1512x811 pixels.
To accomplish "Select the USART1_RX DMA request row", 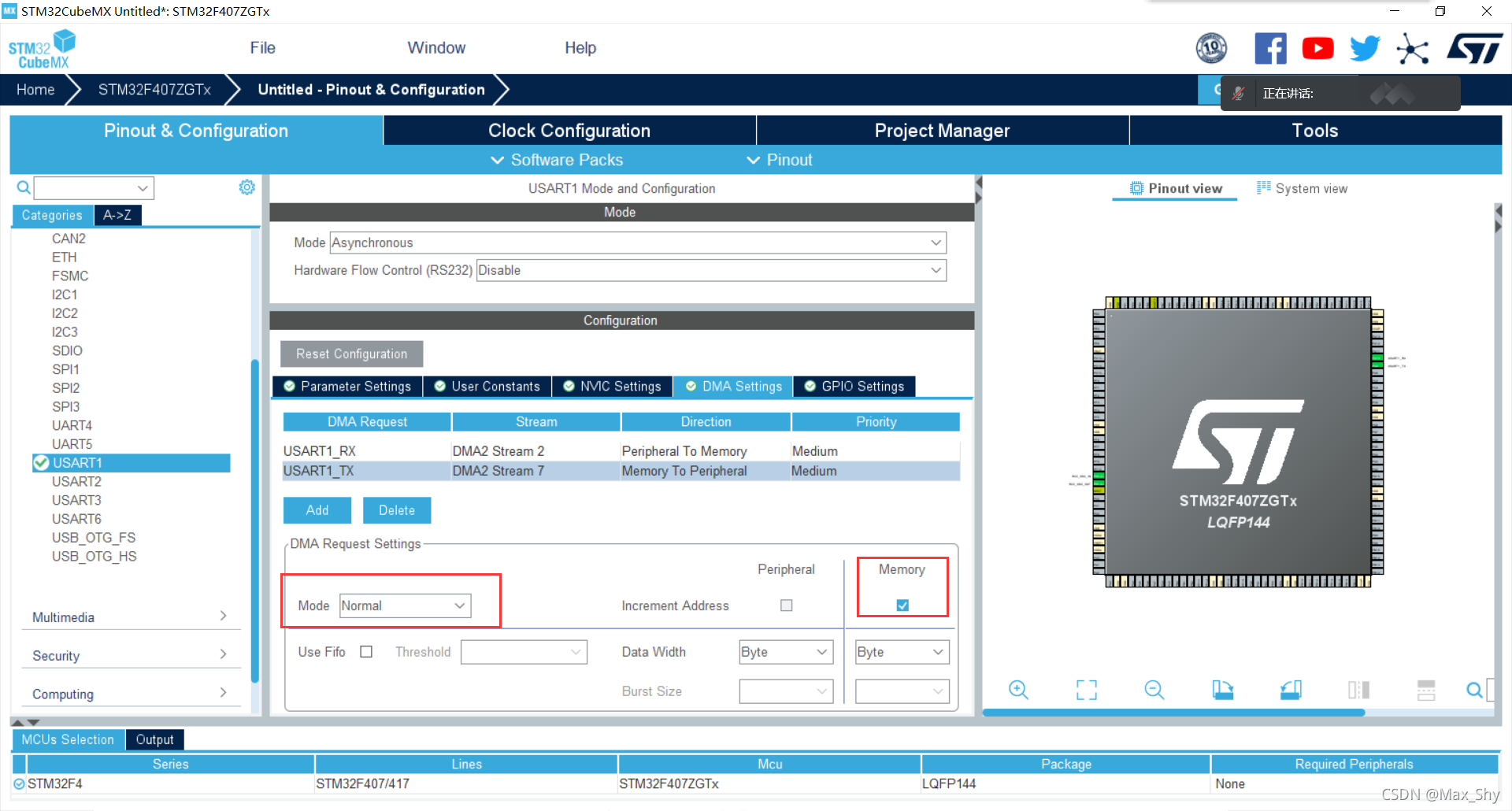I will point(621,451).
